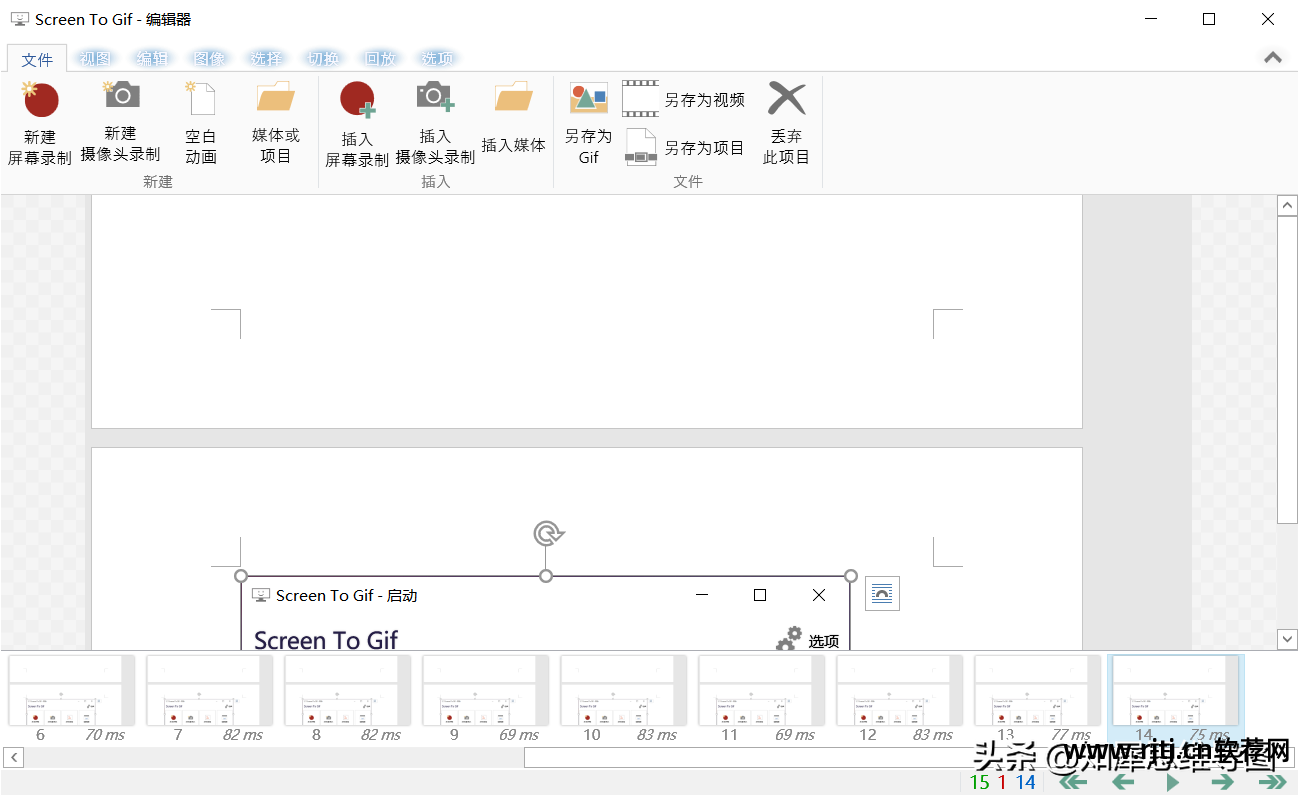Switch to the 选项 ribbon tab
Screen dimensions: 1299x796
tap(437, 59)
